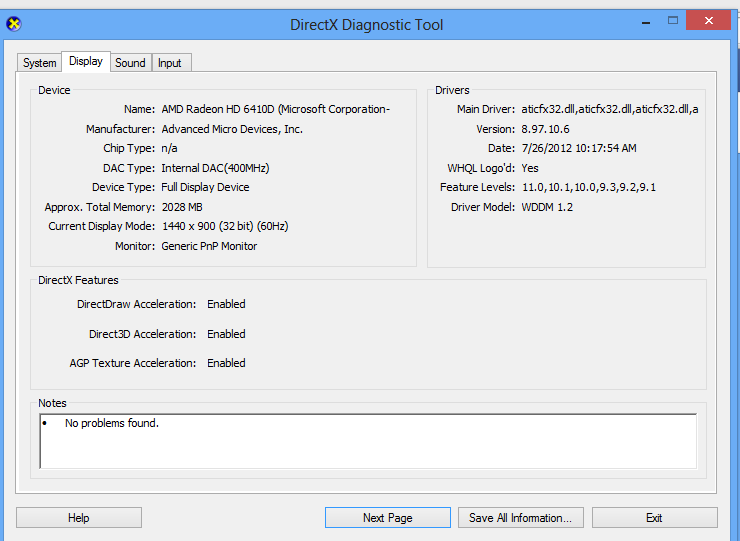
Task: Click the DirectX icon in the title bar
Action: pos(14,24)
